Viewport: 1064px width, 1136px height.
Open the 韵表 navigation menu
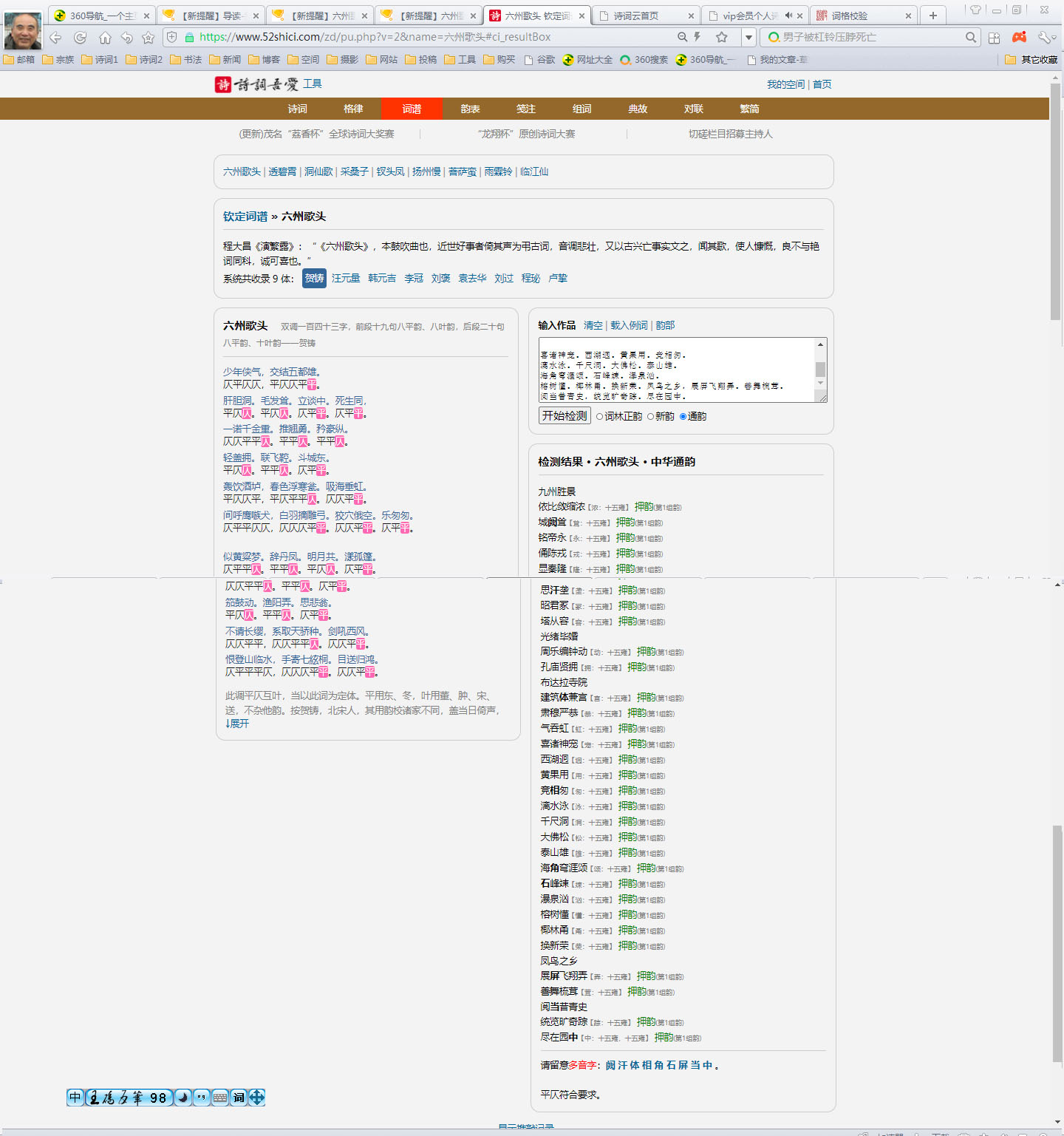(470, 109)
